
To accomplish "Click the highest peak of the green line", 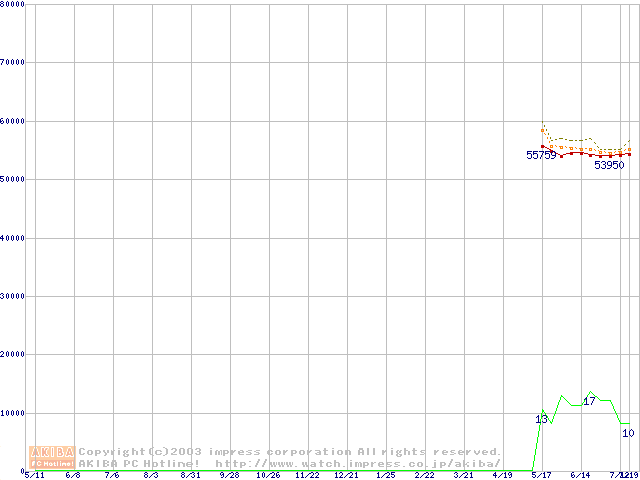I will (x=591, y=392).
